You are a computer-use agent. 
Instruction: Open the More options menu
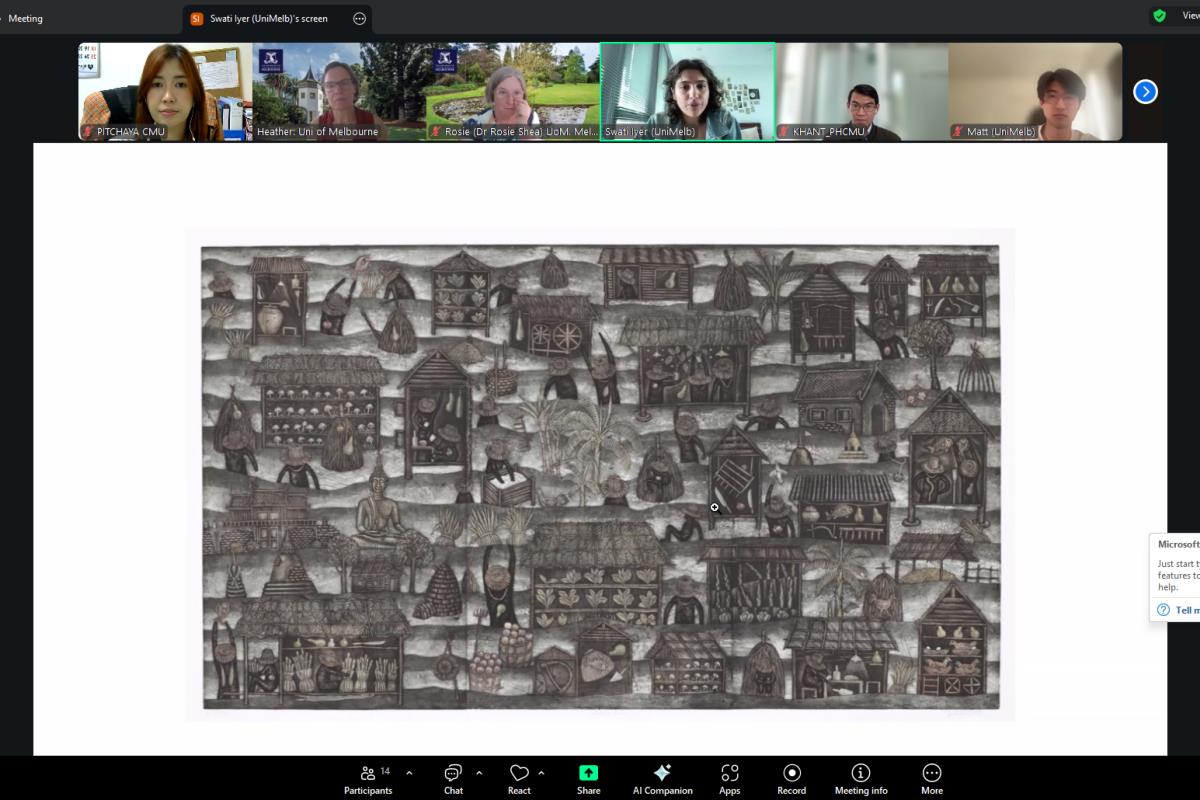931,778
